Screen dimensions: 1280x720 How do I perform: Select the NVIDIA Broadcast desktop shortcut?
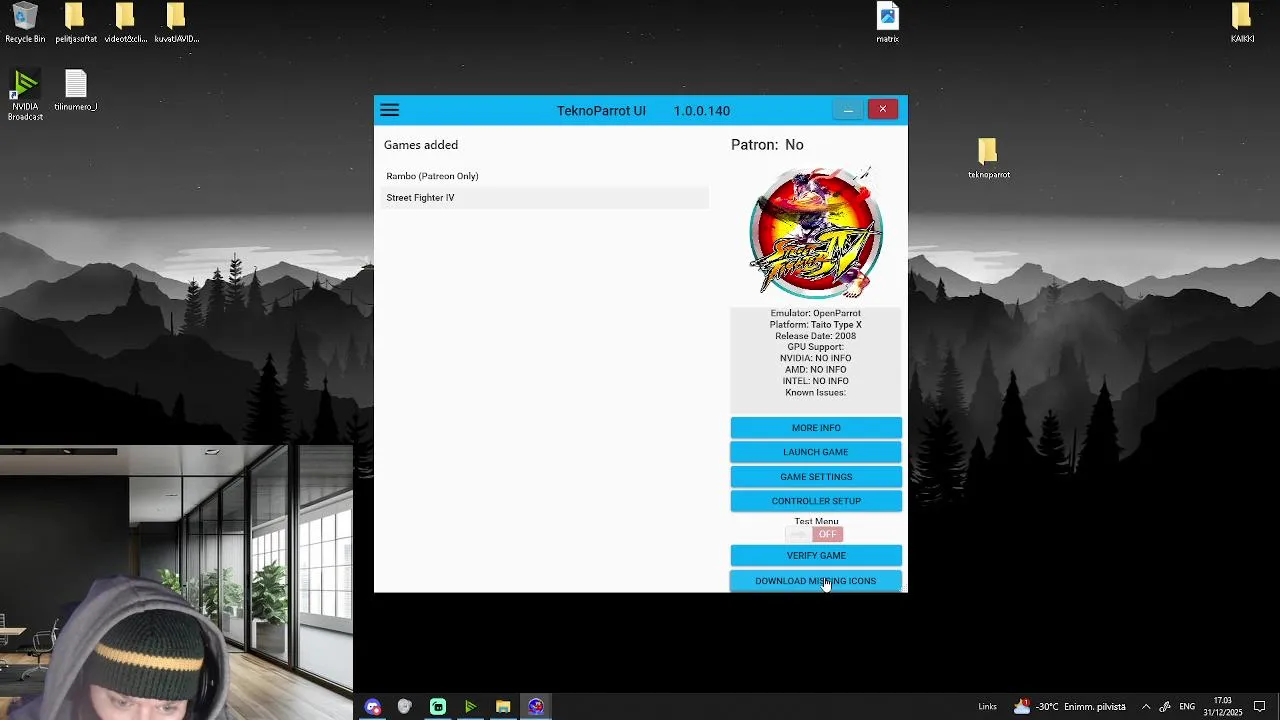coord(25,96)
